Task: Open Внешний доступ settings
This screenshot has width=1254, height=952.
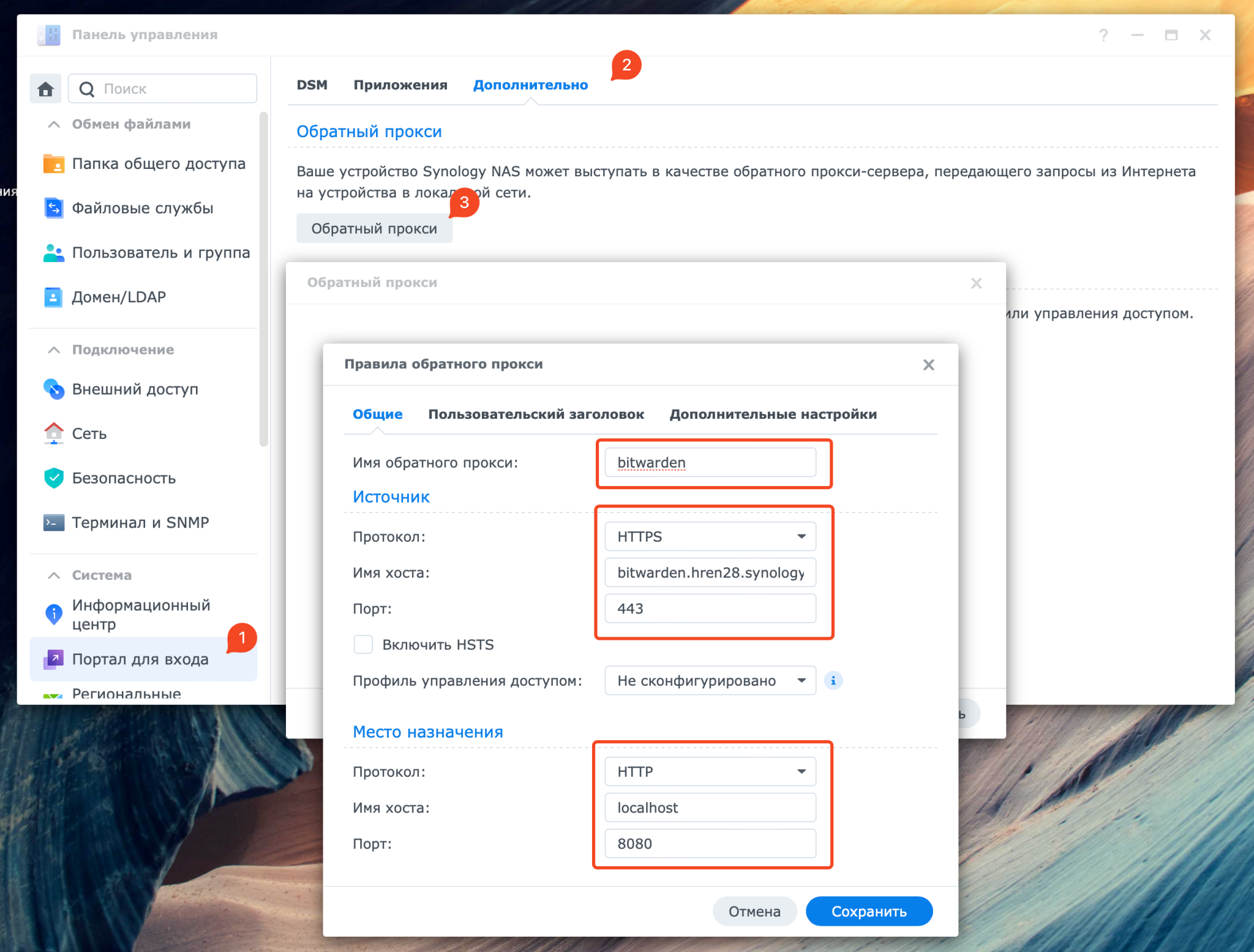Action: pyautogui.click(x=134, y=388)
